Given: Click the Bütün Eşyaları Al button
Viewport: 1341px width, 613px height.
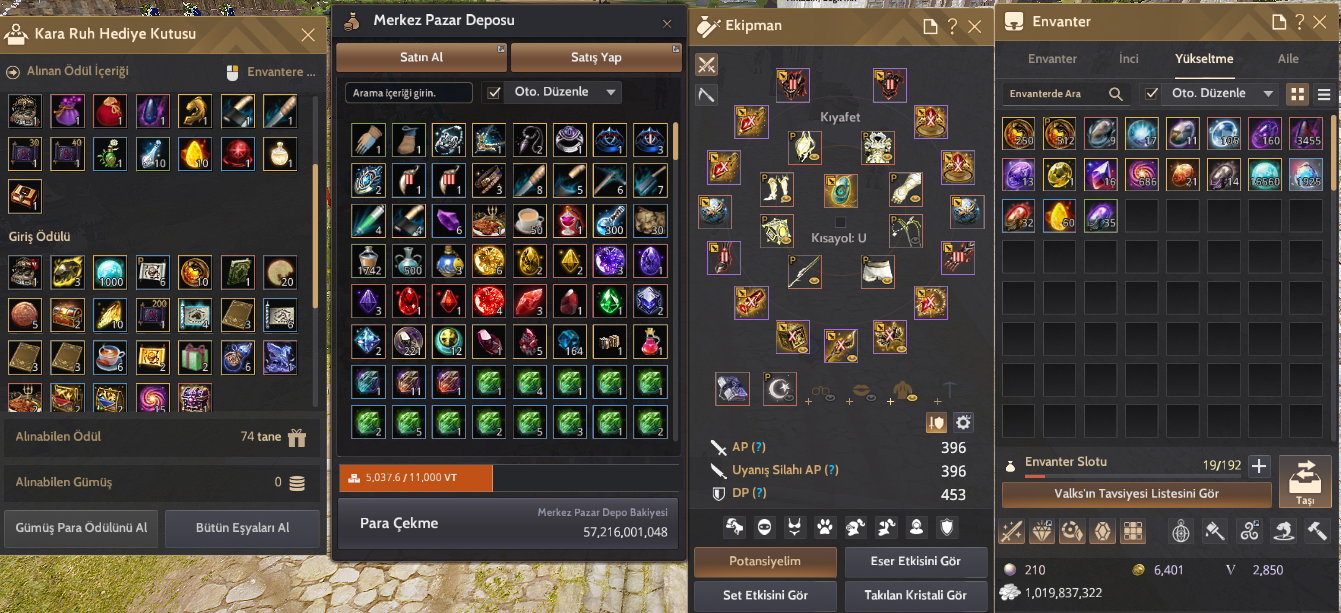Looking at the screenshot, I should point(243,528).
